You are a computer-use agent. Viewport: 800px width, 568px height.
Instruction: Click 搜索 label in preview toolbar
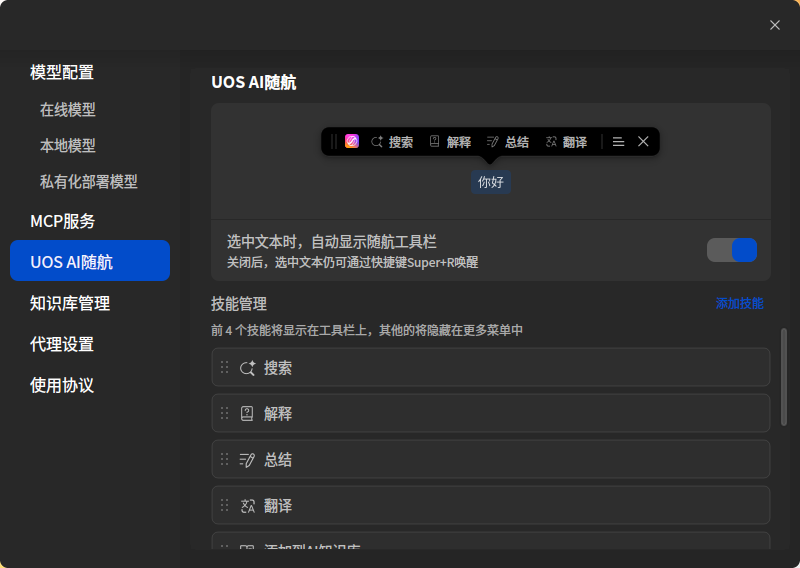point(401,142)
